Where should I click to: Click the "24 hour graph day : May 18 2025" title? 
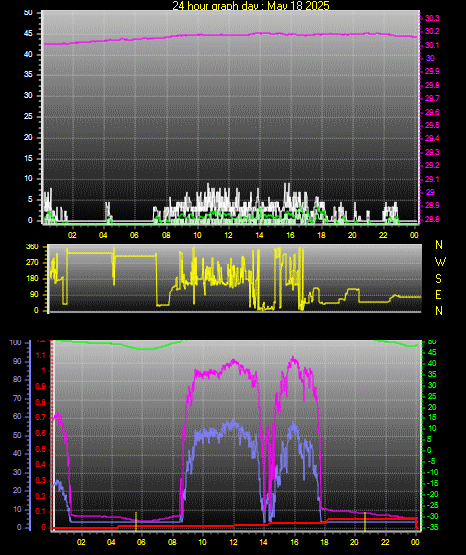[x=251, y=5]
